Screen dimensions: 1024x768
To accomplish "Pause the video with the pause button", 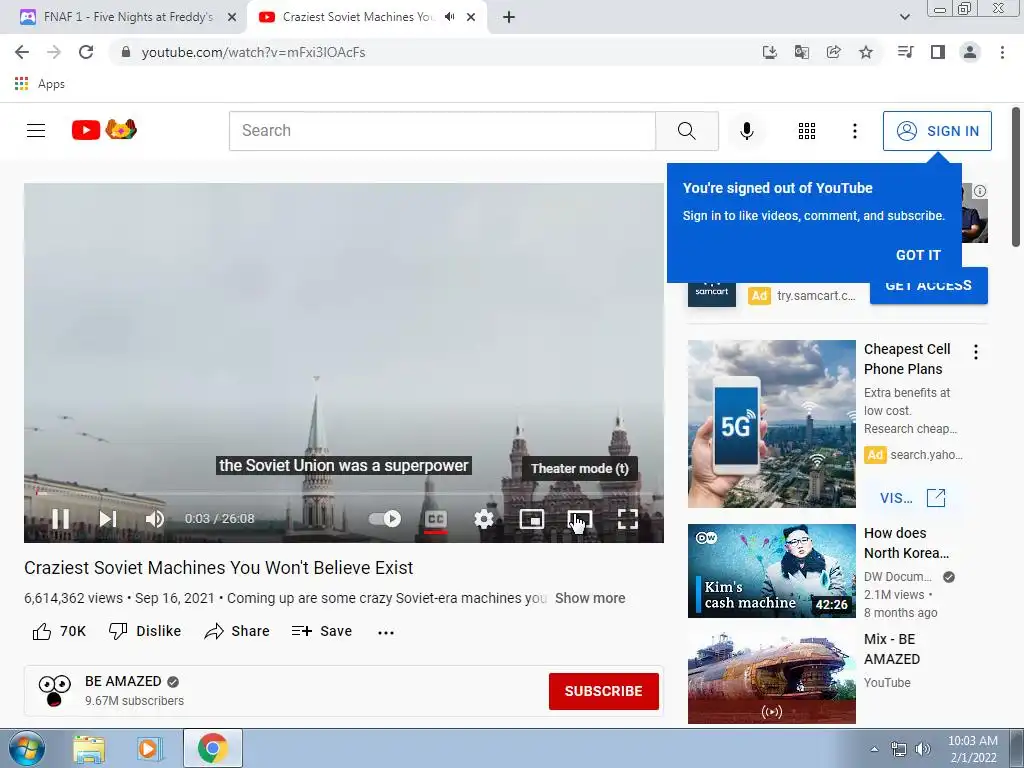I will (x=61, y=519).
